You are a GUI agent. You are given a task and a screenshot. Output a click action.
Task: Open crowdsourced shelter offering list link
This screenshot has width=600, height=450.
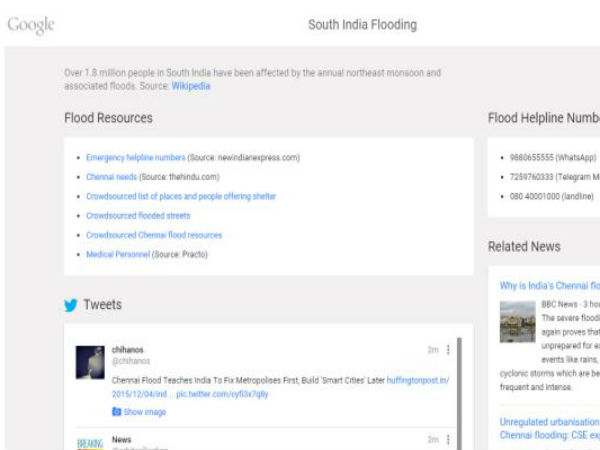click(x=181, y=196)
